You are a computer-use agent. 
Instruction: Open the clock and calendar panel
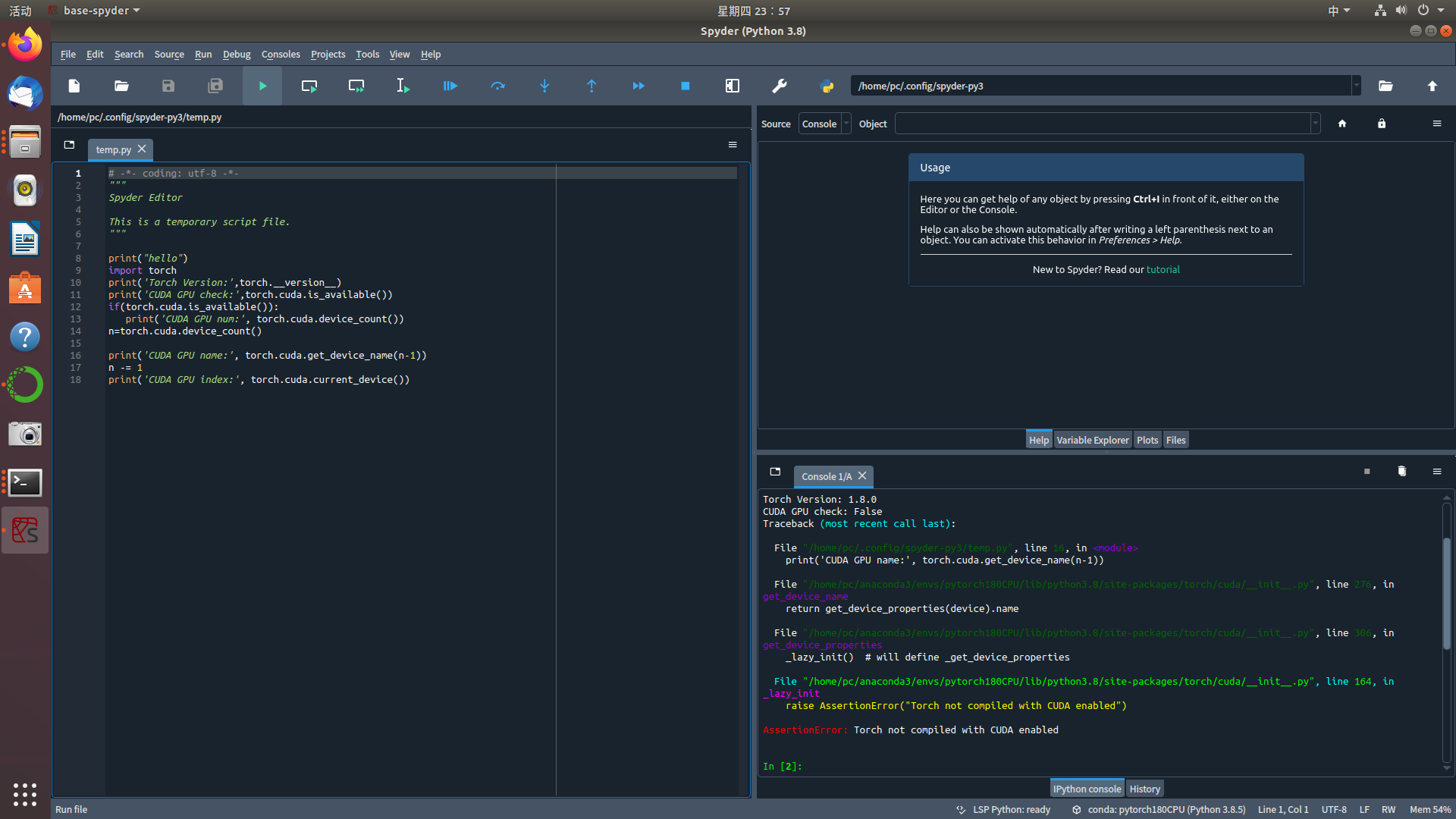754,11
